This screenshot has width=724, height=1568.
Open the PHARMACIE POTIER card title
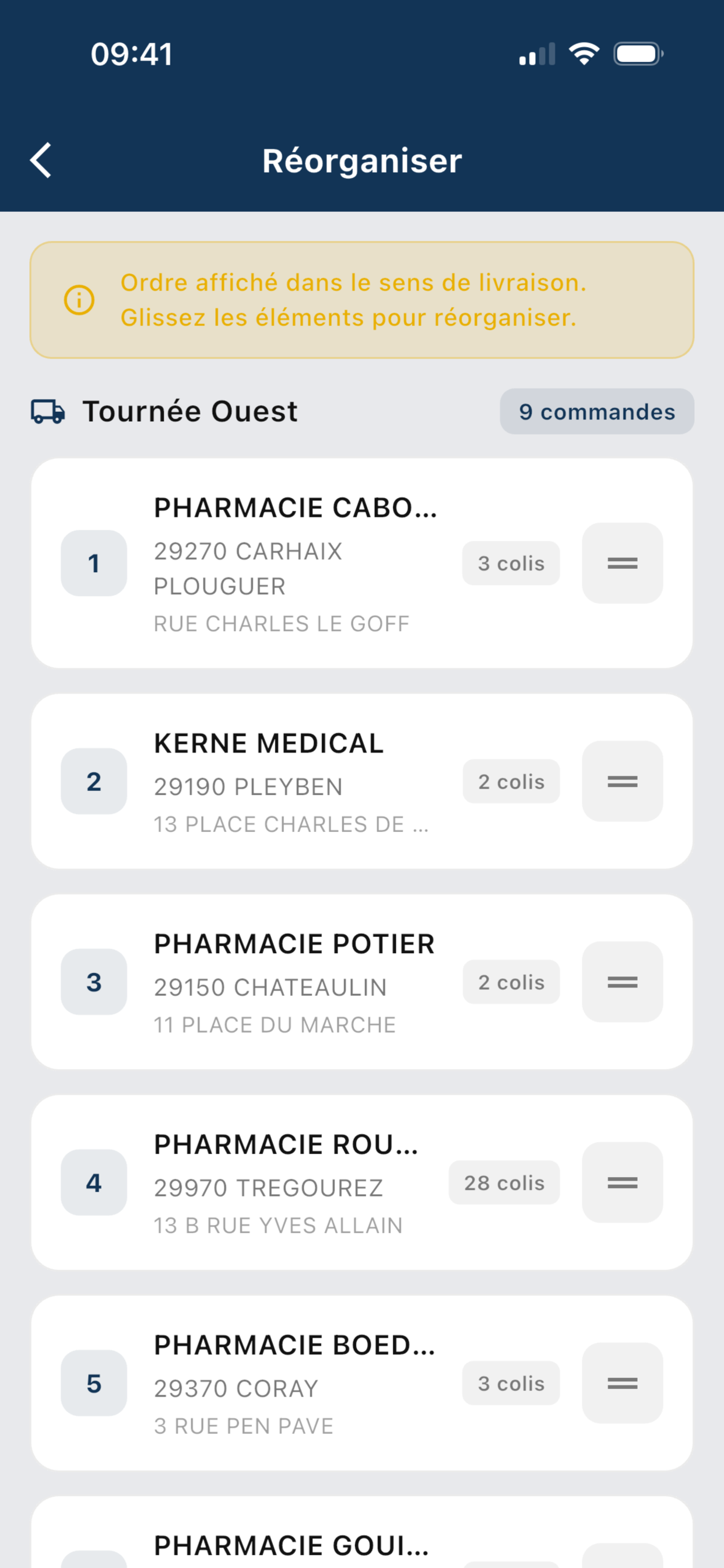pos(294,944)
